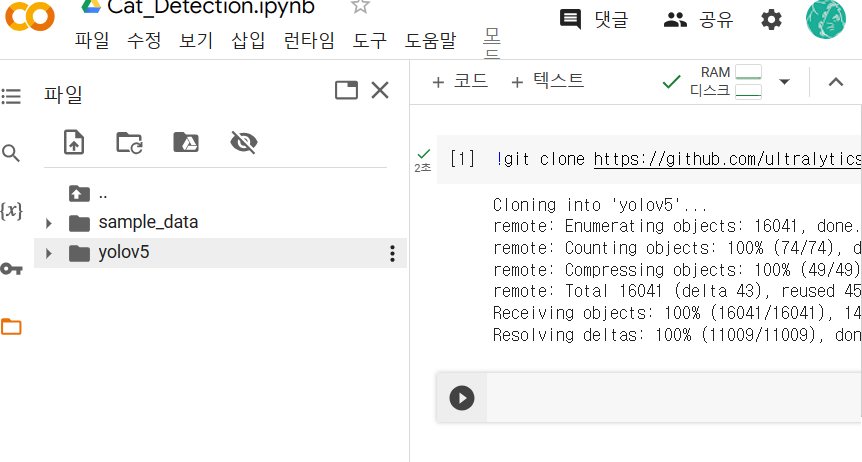Open the search sidebar icon
The width and height of the screenshot is (862, 462).
11,153
